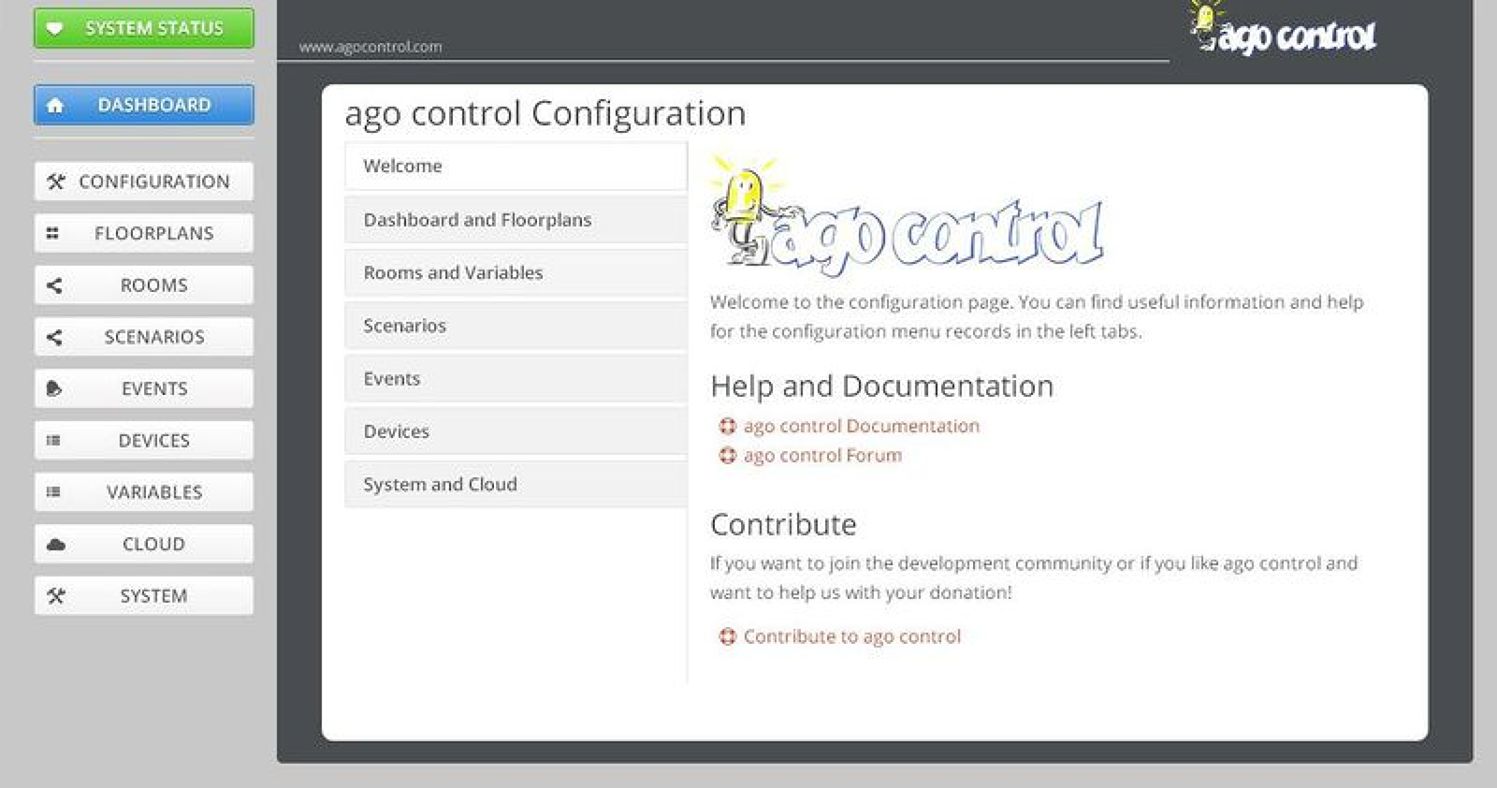Click the cloud icon in sidebar
1497x788 pixels.
(x=56, y=544)
